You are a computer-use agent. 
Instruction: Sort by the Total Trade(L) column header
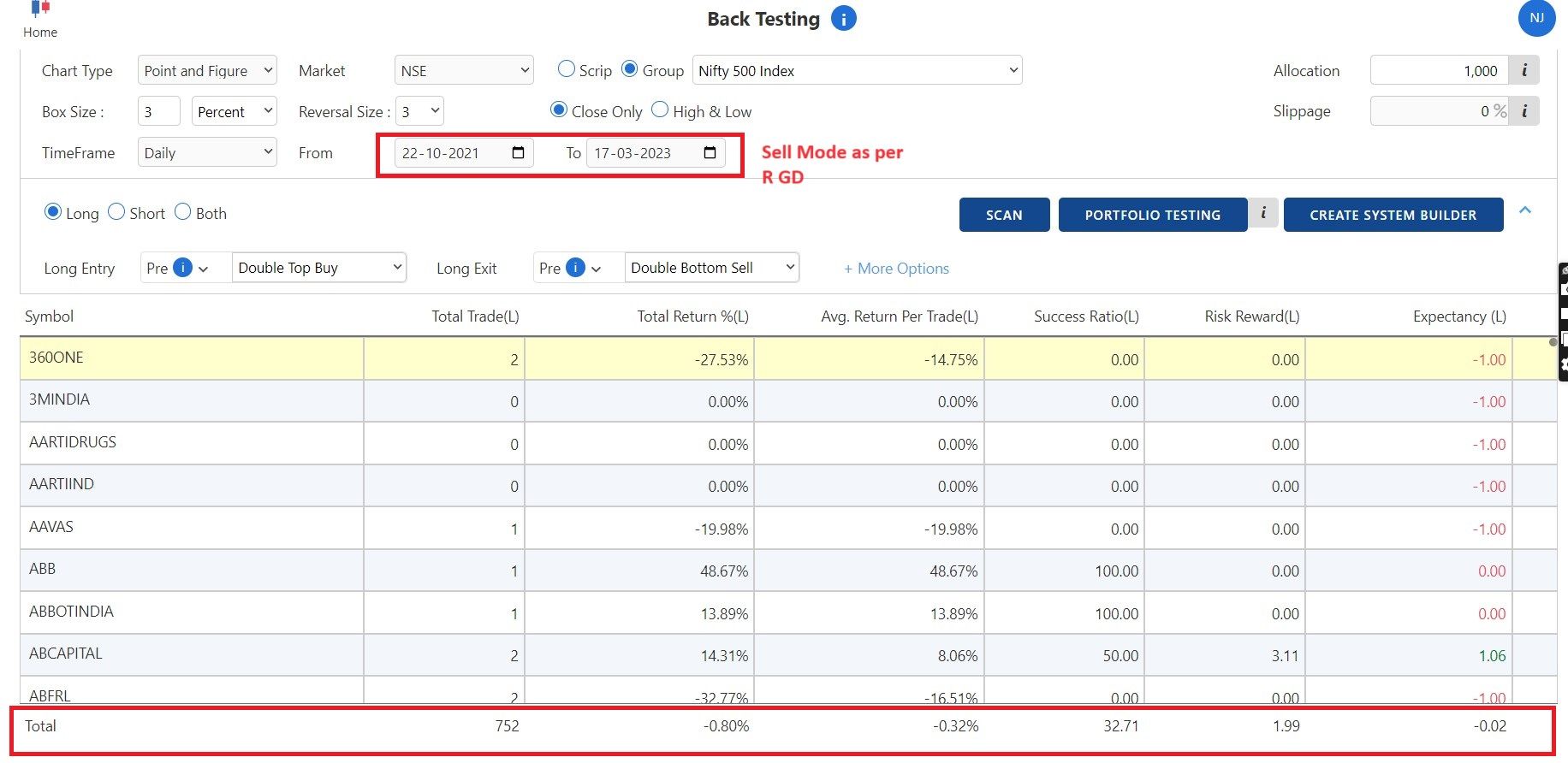pyautogui.click(x=475, y=316)
